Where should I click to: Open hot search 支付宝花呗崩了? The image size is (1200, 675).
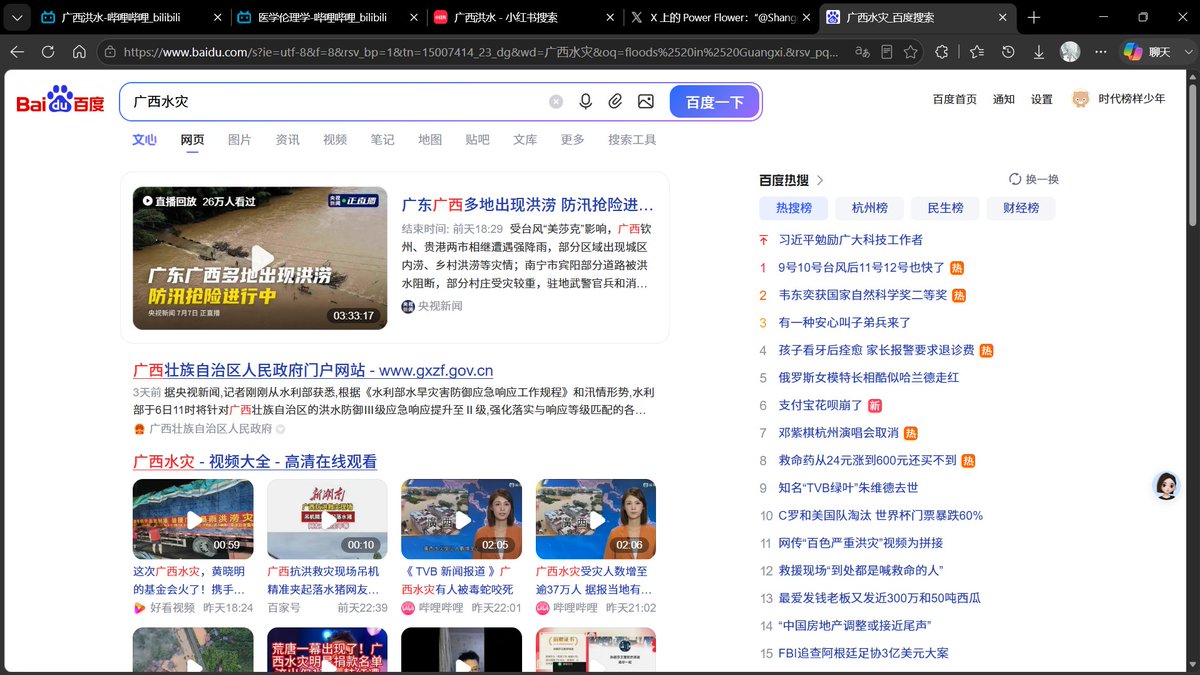click(820, 405)
